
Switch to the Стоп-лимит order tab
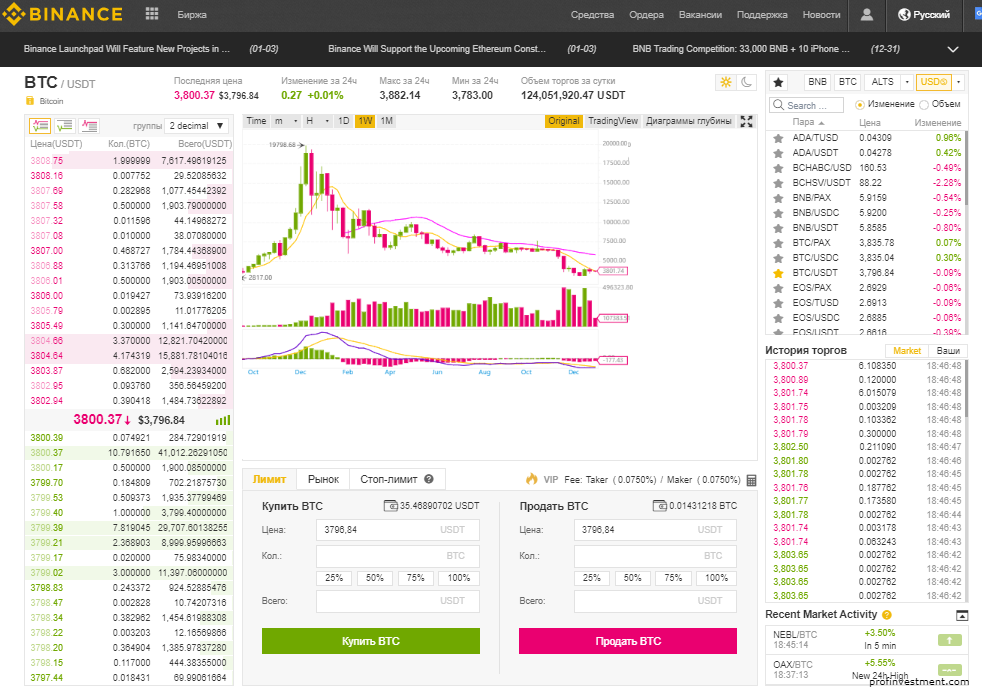pos(397,479)
